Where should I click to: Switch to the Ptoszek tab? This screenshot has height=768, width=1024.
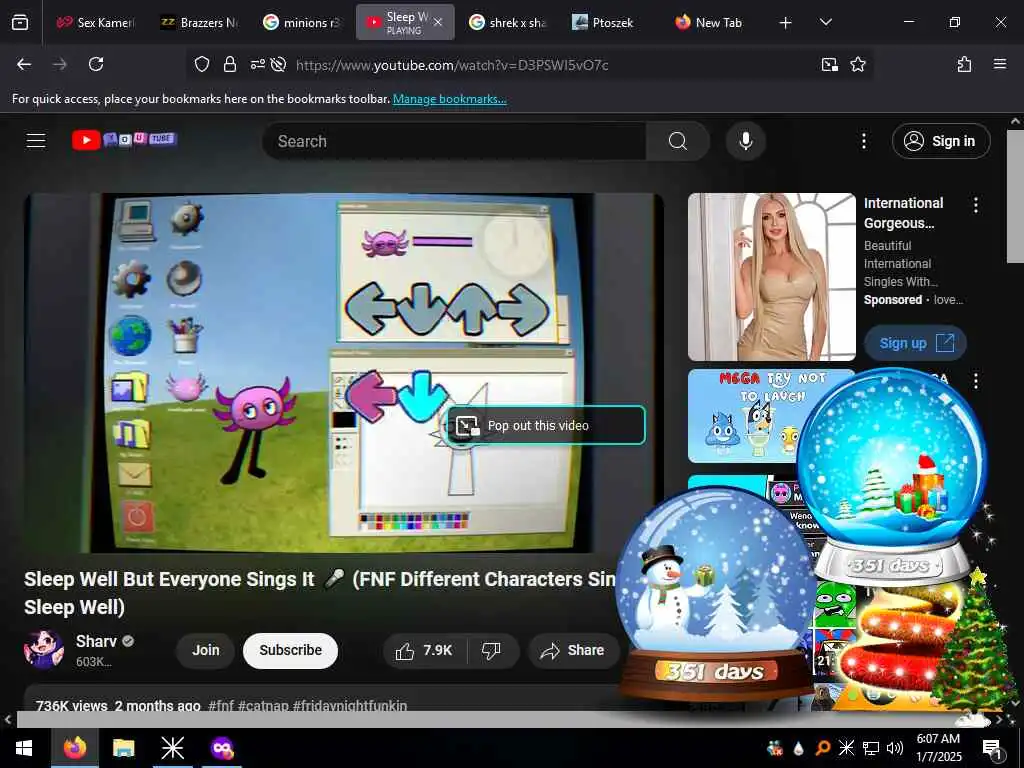point(611,22)
